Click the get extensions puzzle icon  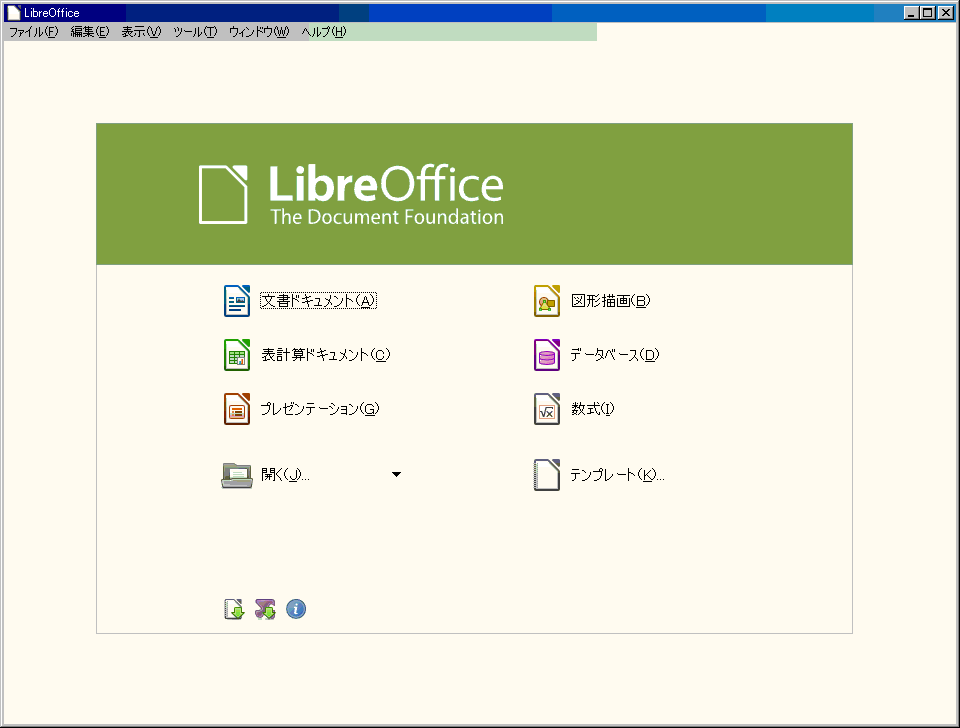tap(265, 609)
